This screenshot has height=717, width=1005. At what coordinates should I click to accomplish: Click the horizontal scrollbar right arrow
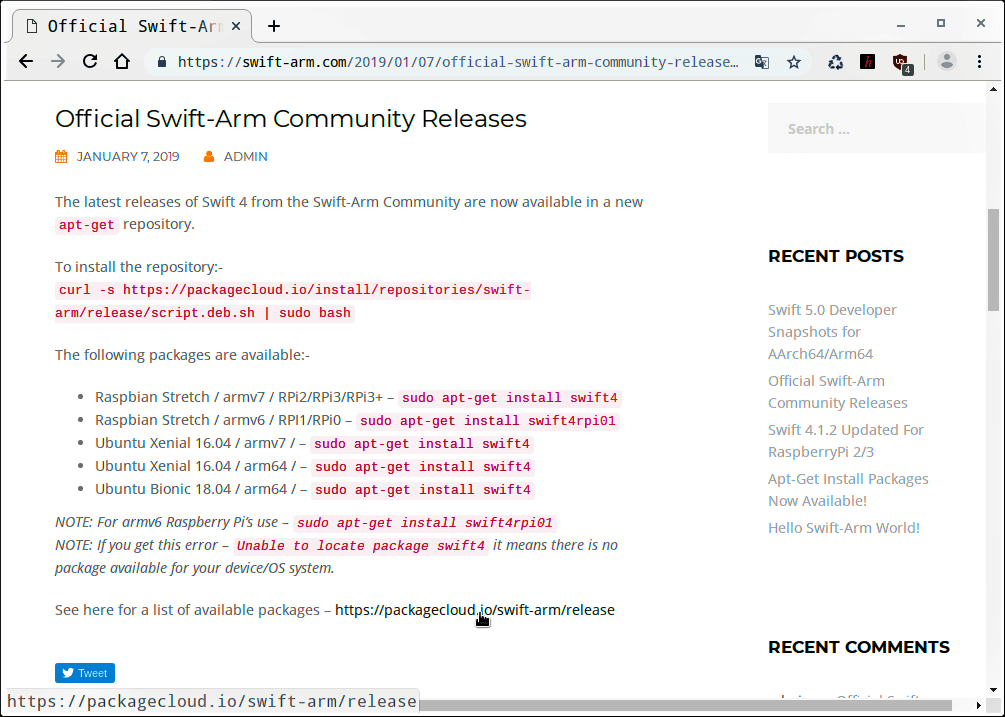[979, 705]
